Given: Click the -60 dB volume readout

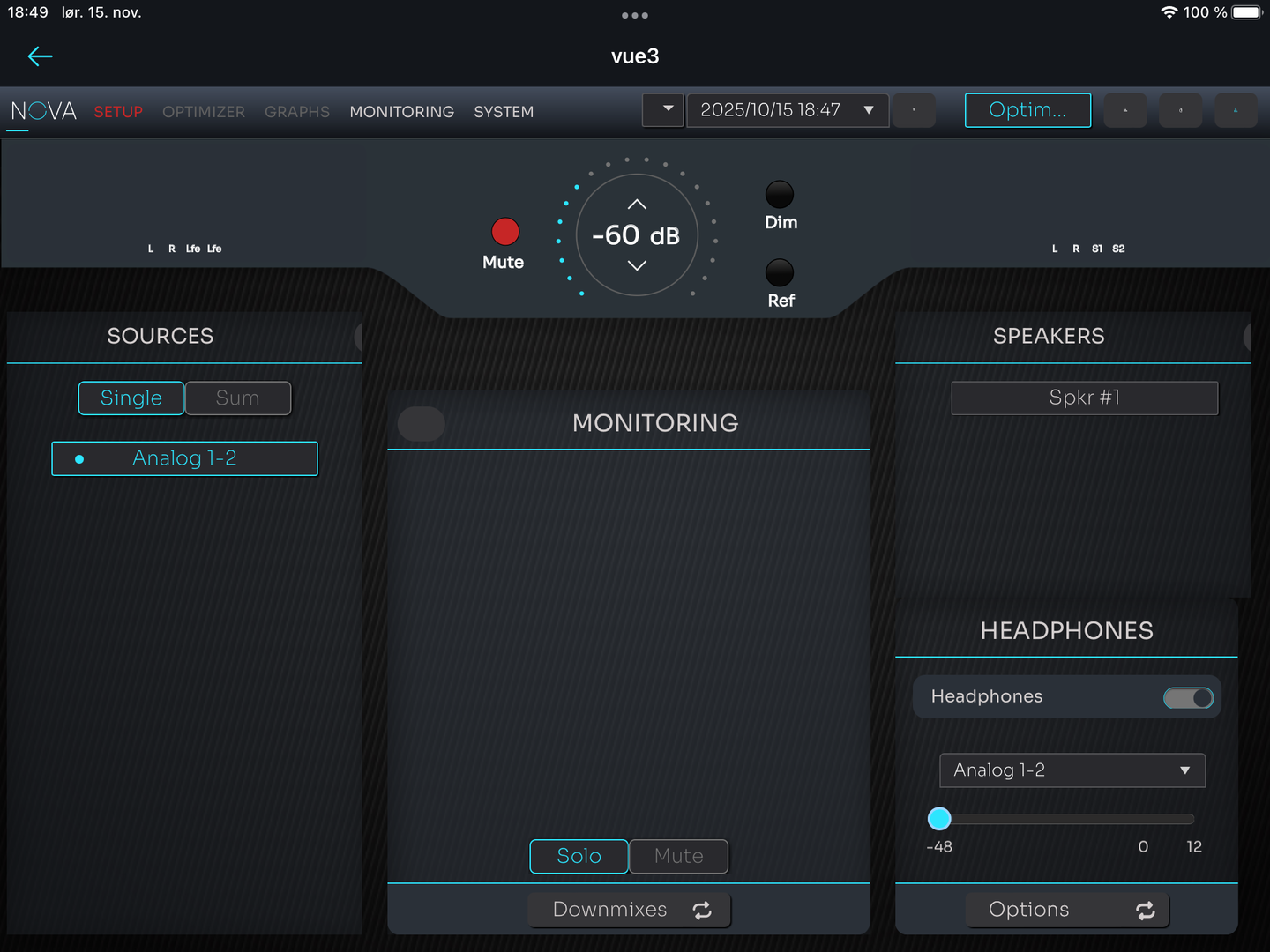Looking at the screenshot, I should (x=636, y=235).
